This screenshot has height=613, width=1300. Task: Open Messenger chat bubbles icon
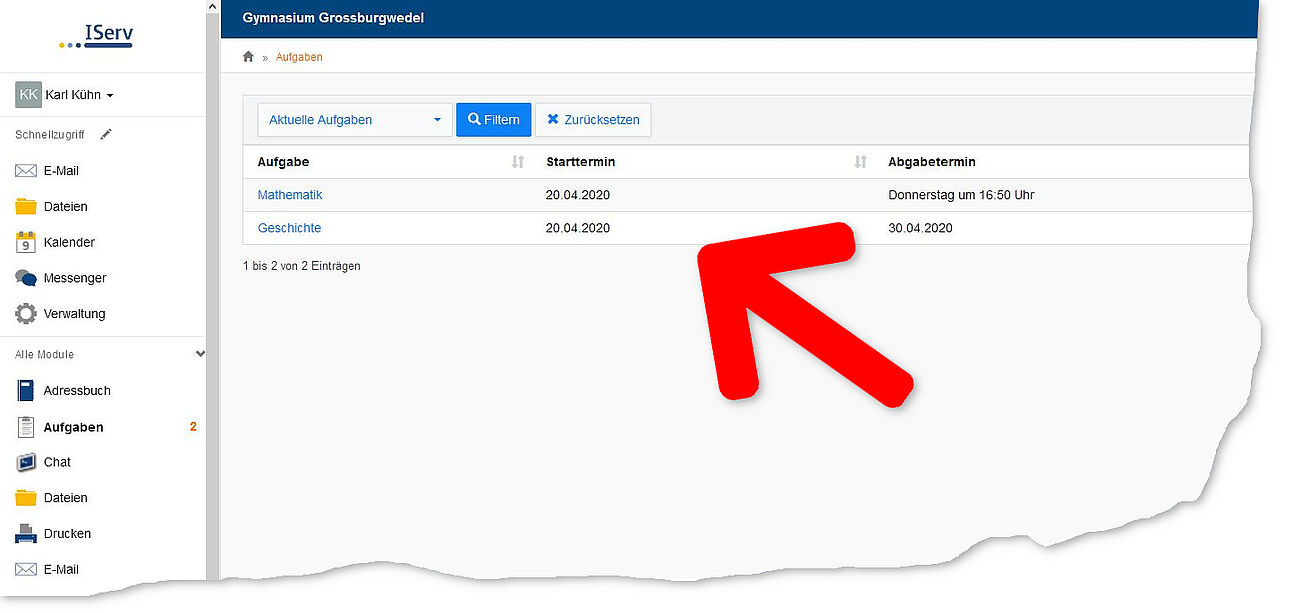tap(26, 278)
